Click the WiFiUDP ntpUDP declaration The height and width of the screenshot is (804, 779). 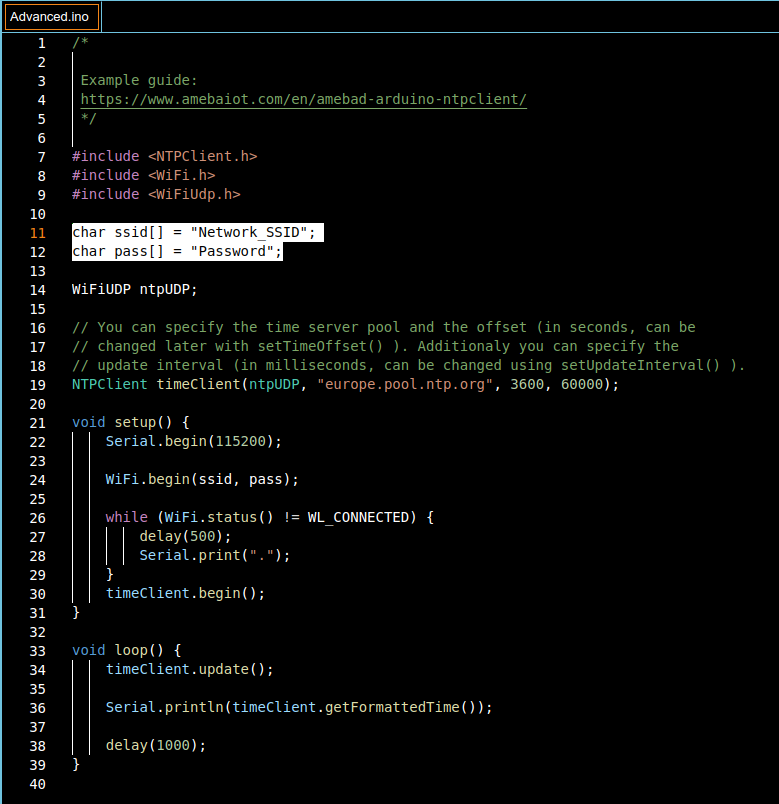[x=135, y=290]
